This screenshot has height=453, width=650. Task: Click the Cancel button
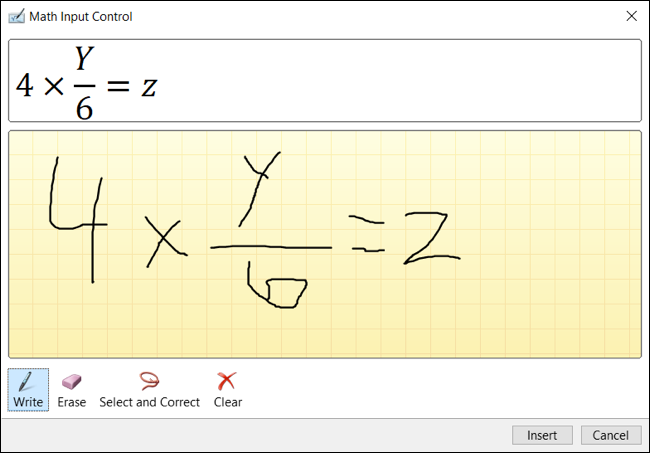coord(611,435)
